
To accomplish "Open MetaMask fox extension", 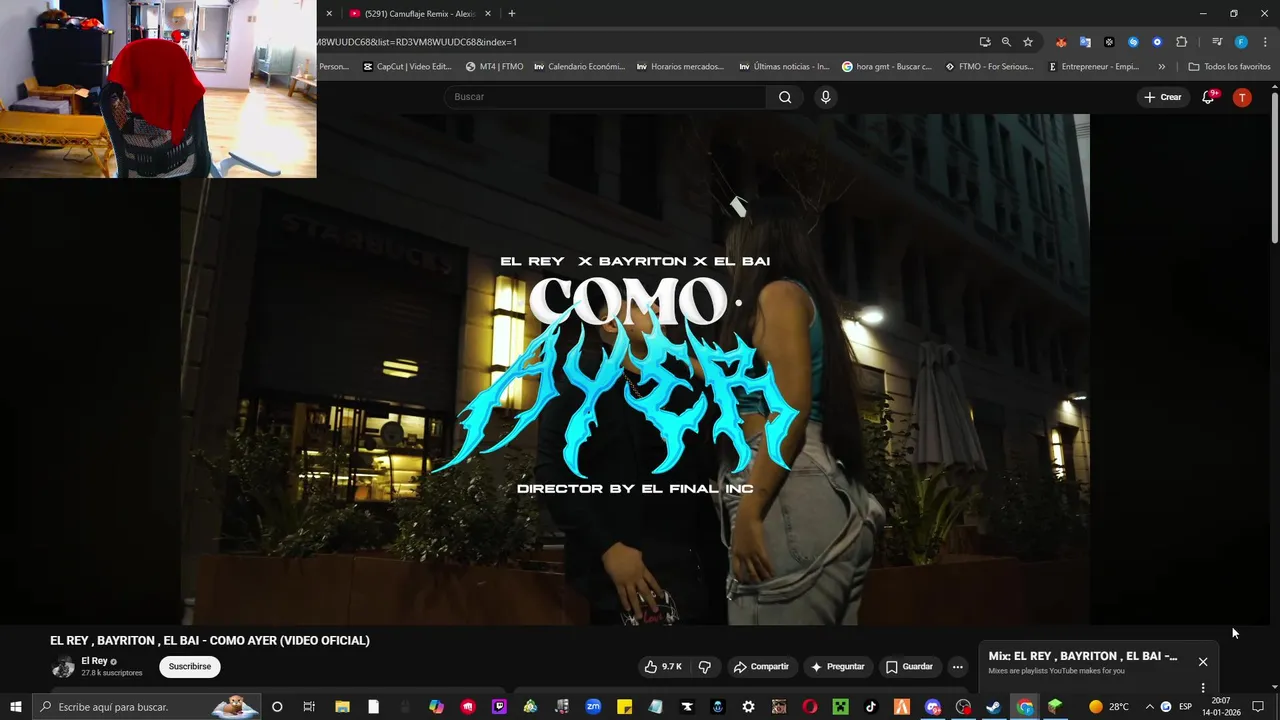I will [1061, 42].
